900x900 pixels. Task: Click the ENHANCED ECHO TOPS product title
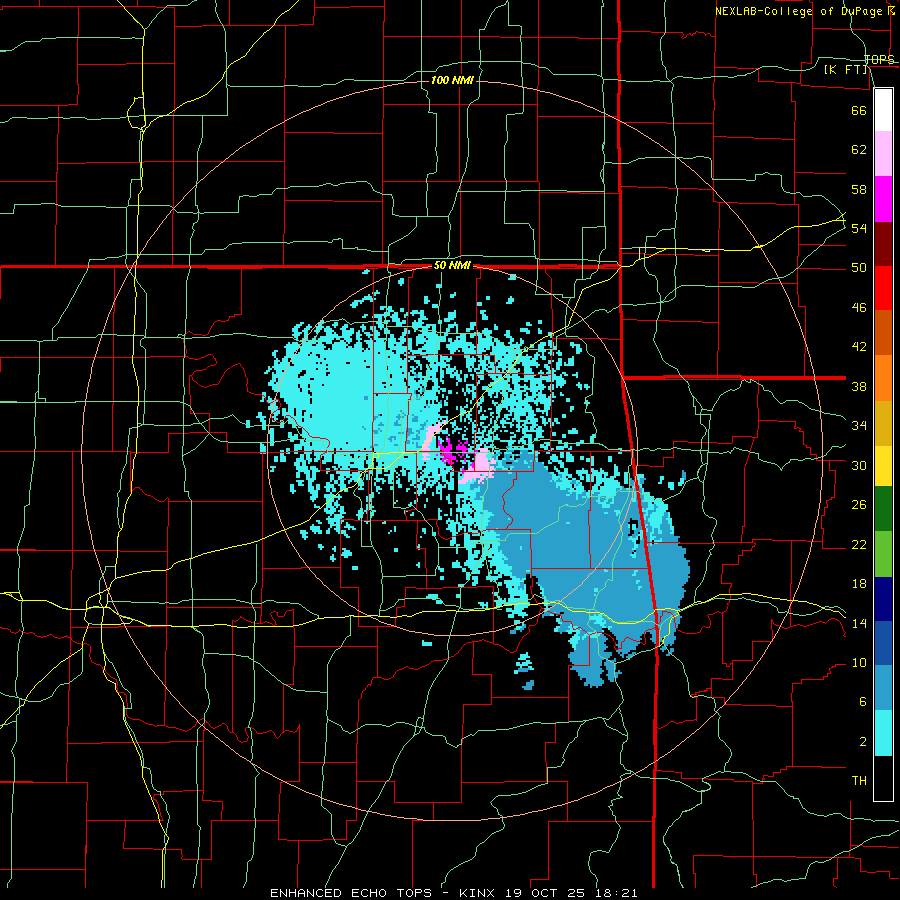point(351,893)
